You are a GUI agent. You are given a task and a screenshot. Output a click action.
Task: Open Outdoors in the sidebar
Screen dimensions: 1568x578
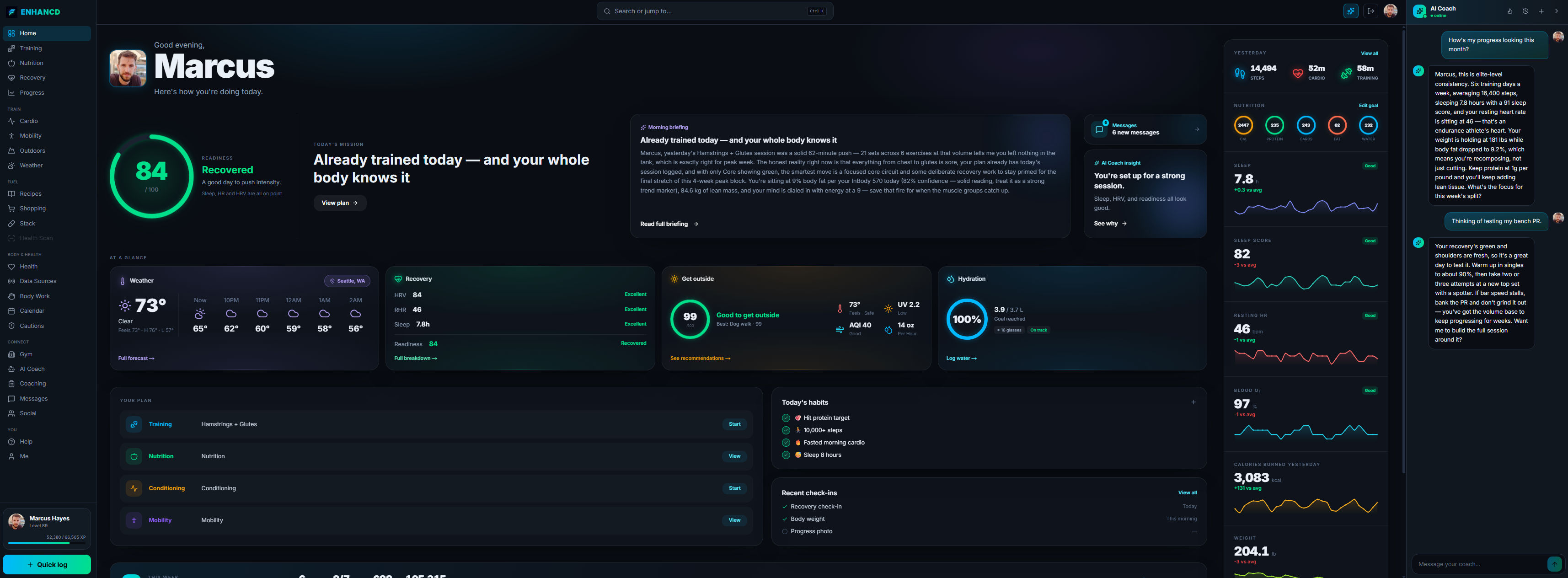[47, 151]
